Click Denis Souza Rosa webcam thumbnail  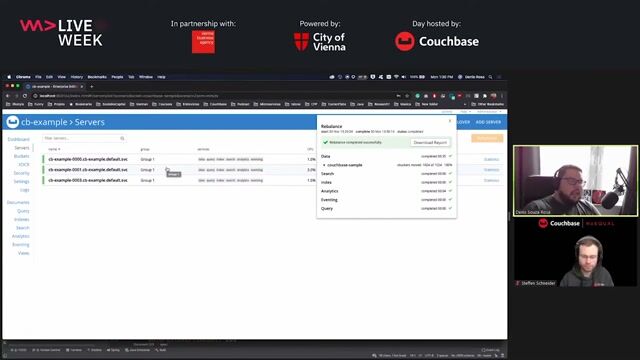pyautogui.click(x=576, y=180)
